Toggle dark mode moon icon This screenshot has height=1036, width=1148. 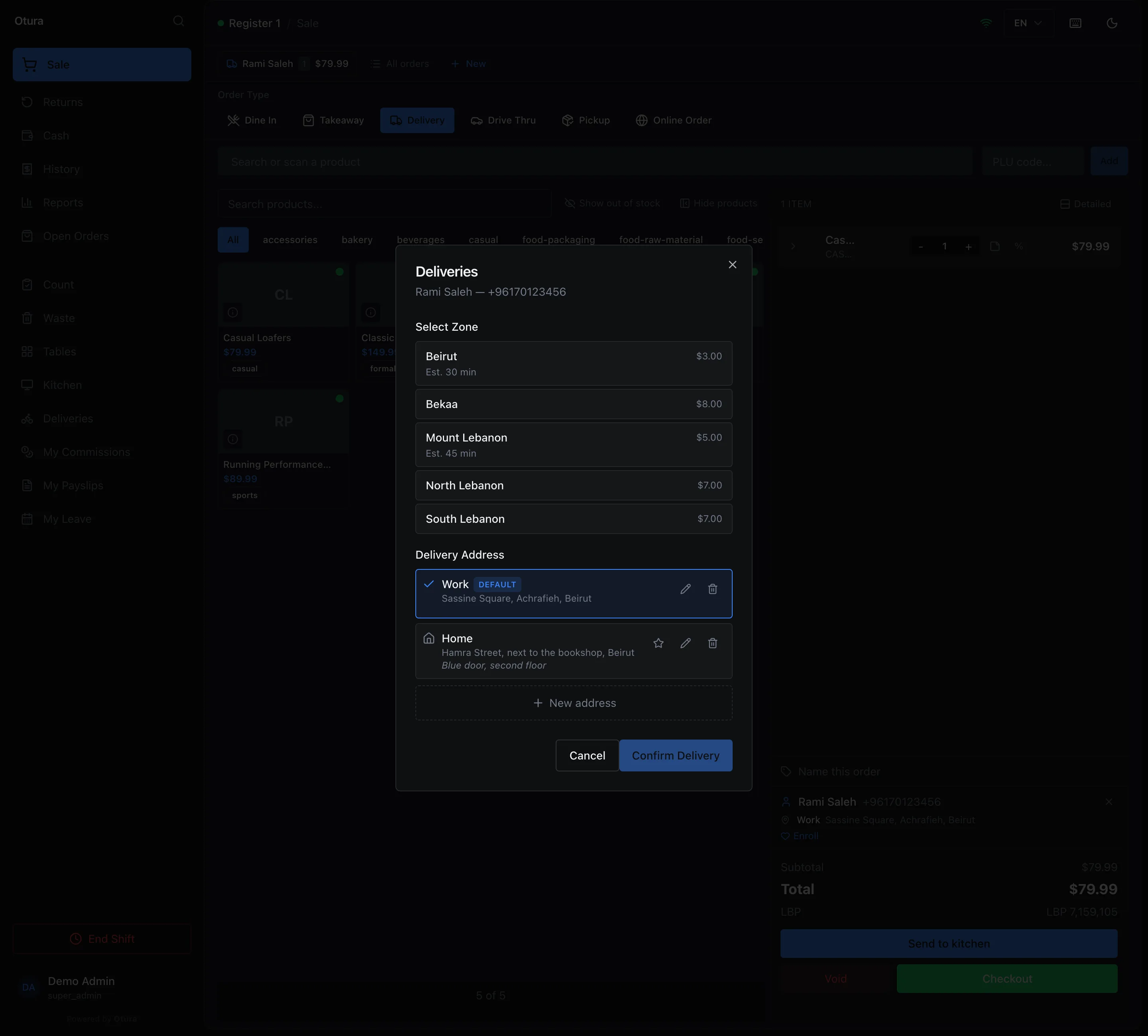1112,24
